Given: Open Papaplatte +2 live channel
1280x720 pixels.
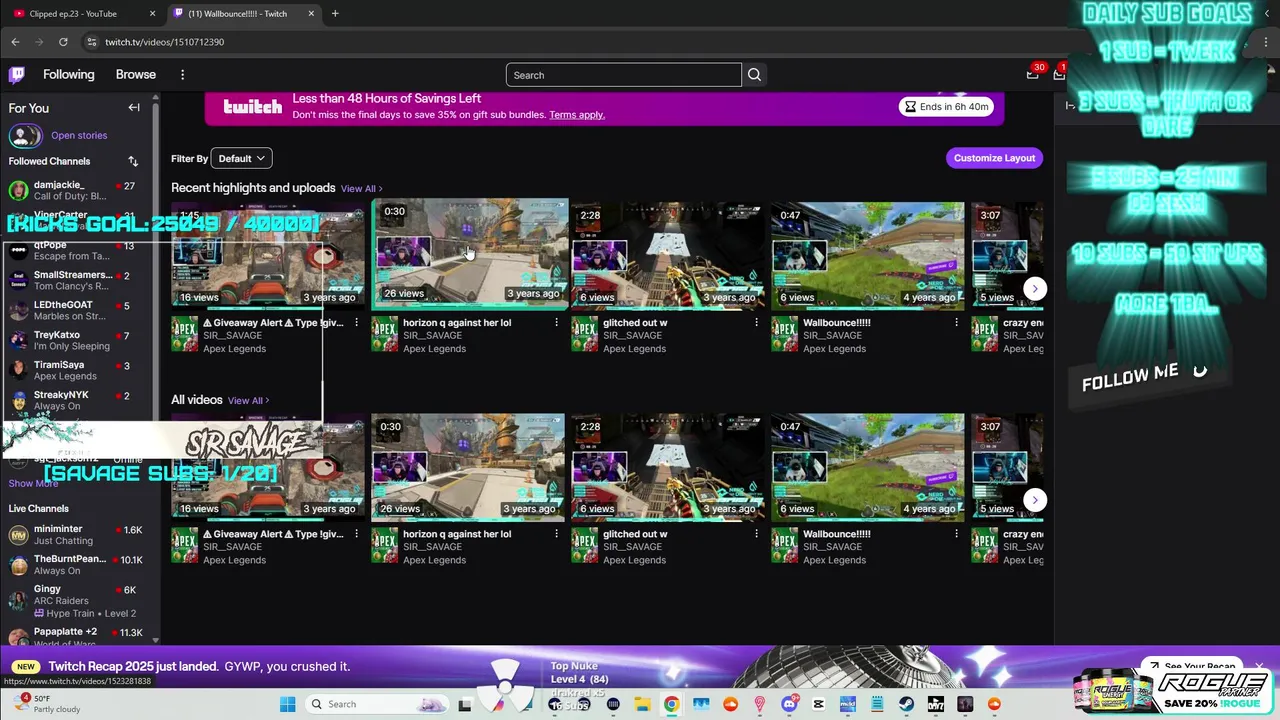Looking at the screenshot, I should [76, 636].
